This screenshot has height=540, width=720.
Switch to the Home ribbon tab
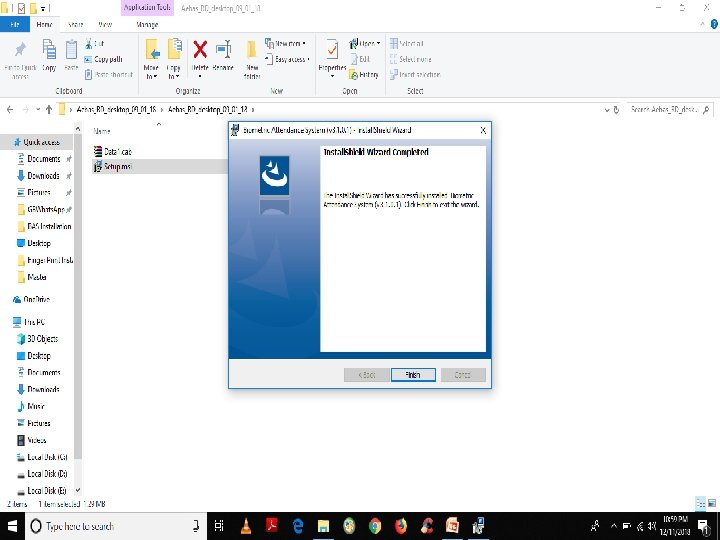coord(45,24)
